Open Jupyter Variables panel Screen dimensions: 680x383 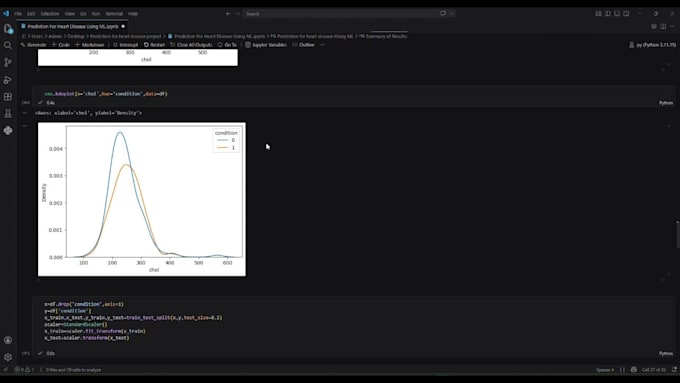[x=266, y=45]
